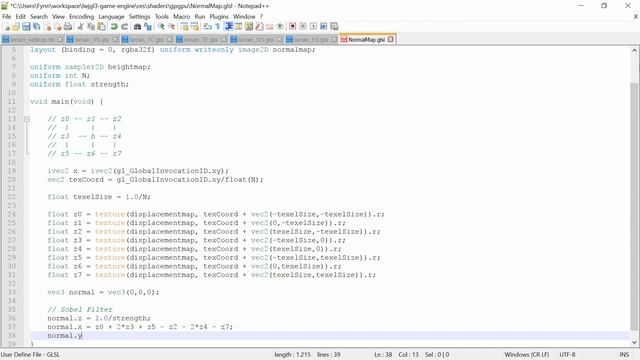The width and height of the screenshot is (640, 360).
Task: Open the Macro menu
Action: click(182, 17)
